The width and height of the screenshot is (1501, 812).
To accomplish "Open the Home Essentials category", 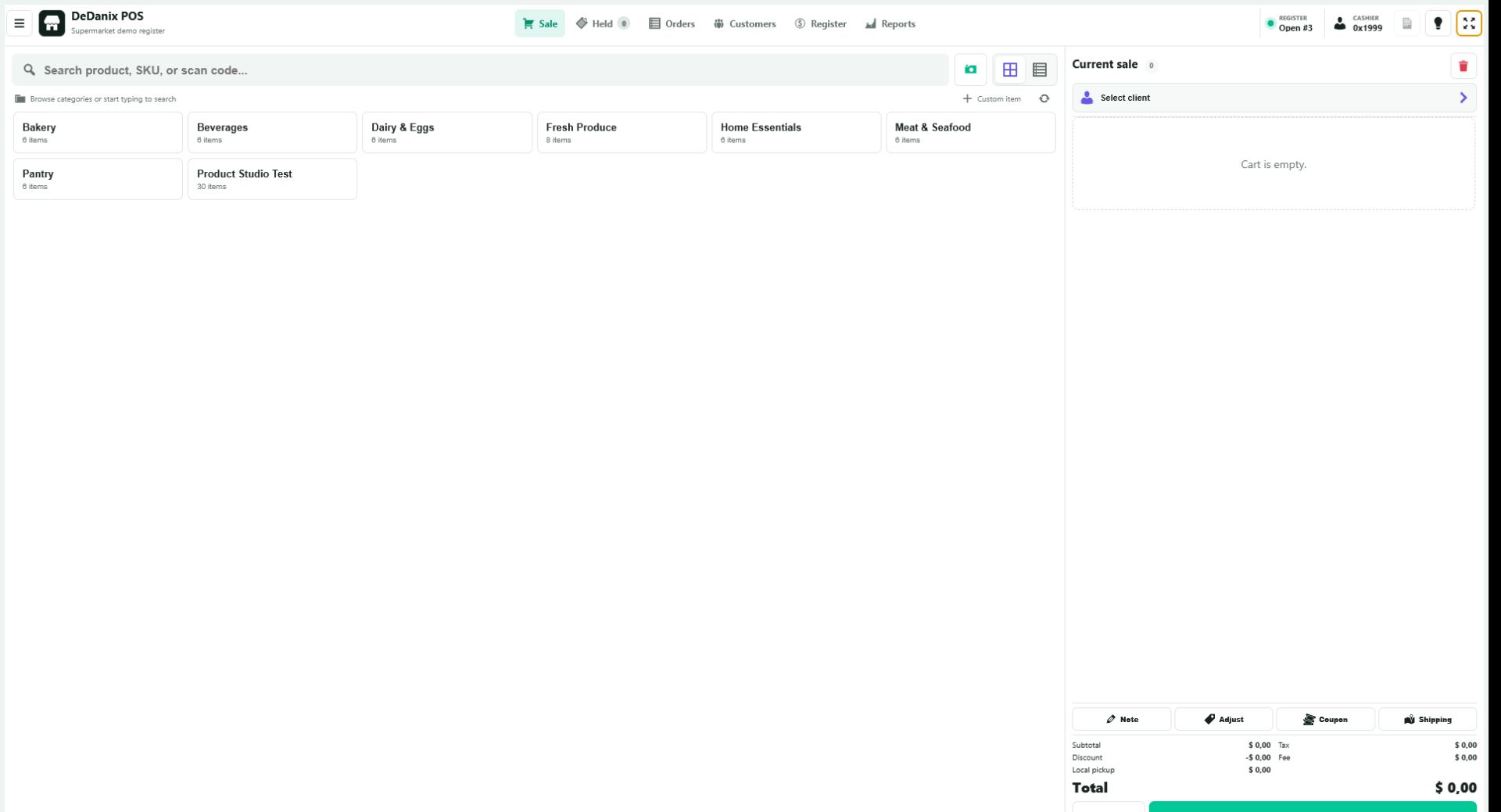I will click(796, 132).
